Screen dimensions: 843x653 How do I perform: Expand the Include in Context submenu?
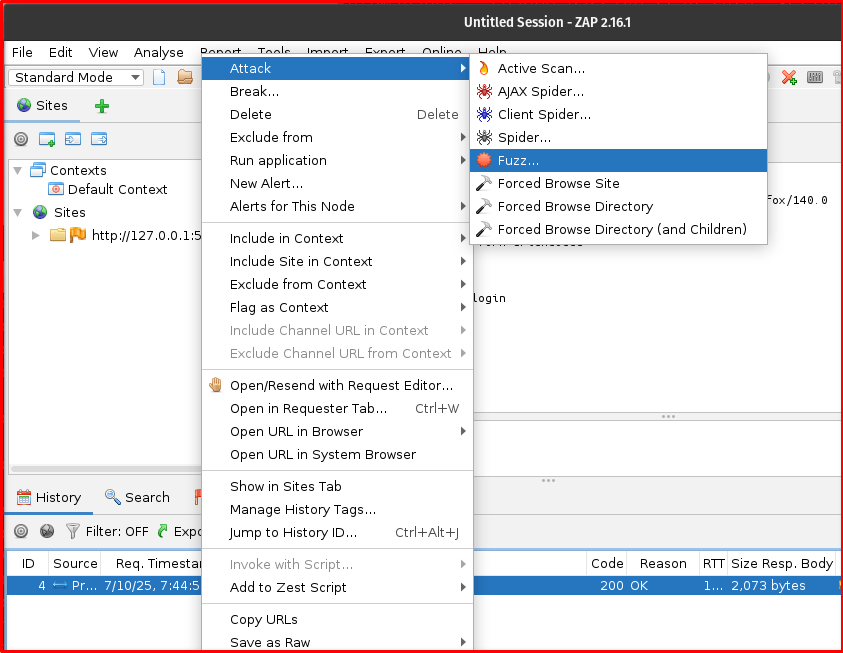click(337, 239)
